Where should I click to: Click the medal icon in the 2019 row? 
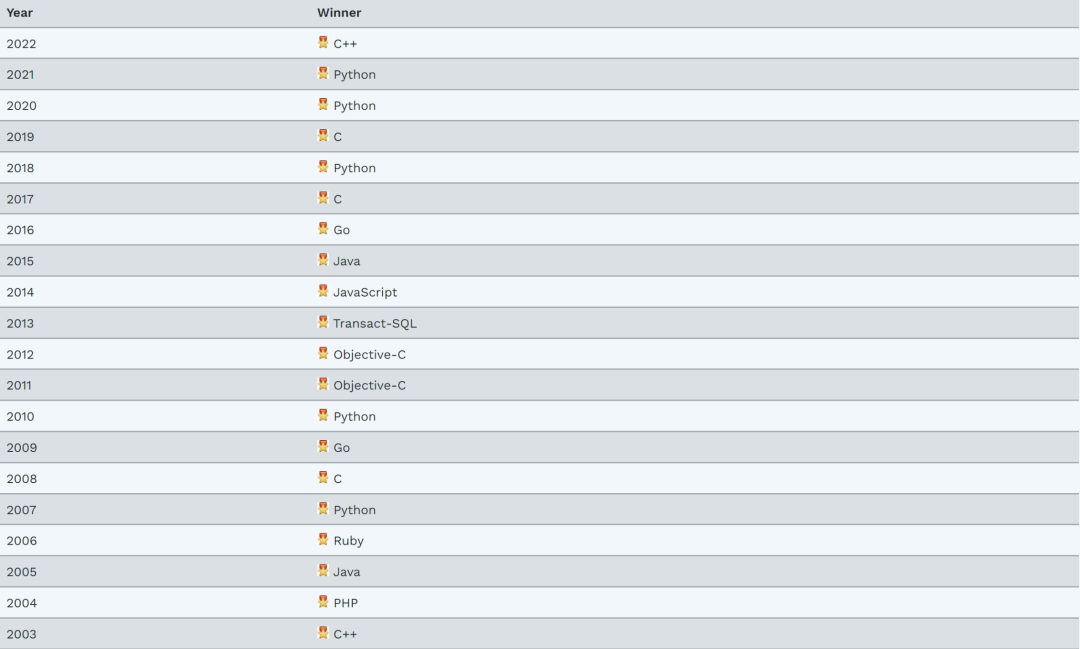pos(322,136)
